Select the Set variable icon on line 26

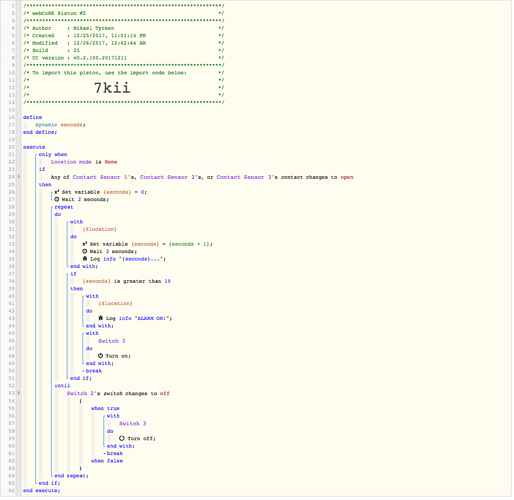click(57, 192)
